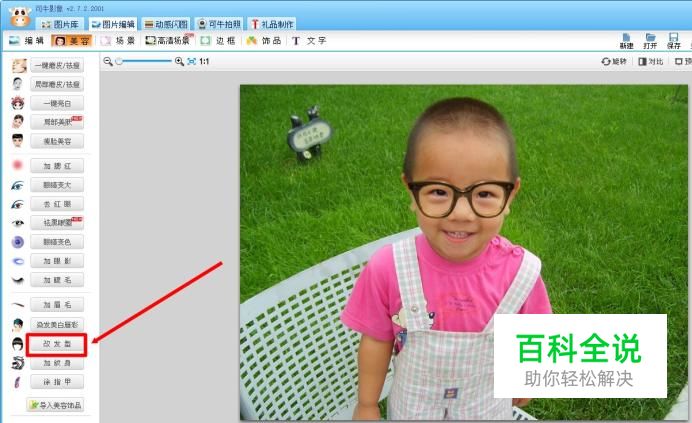Click the 加眉毛 button

tap(57, 305)
